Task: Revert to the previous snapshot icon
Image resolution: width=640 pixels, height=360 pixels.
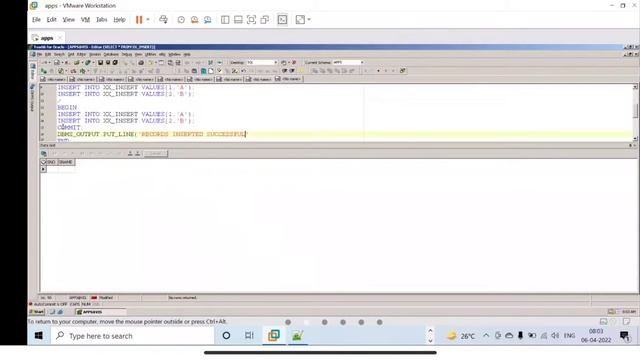Action: pos(194,20)
